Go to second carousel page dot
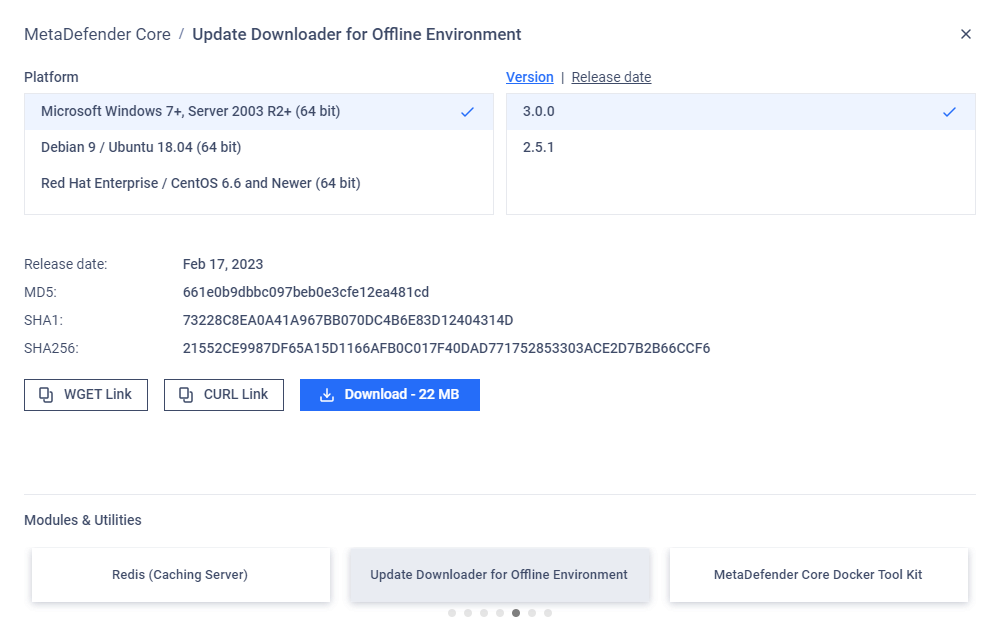 468,613
